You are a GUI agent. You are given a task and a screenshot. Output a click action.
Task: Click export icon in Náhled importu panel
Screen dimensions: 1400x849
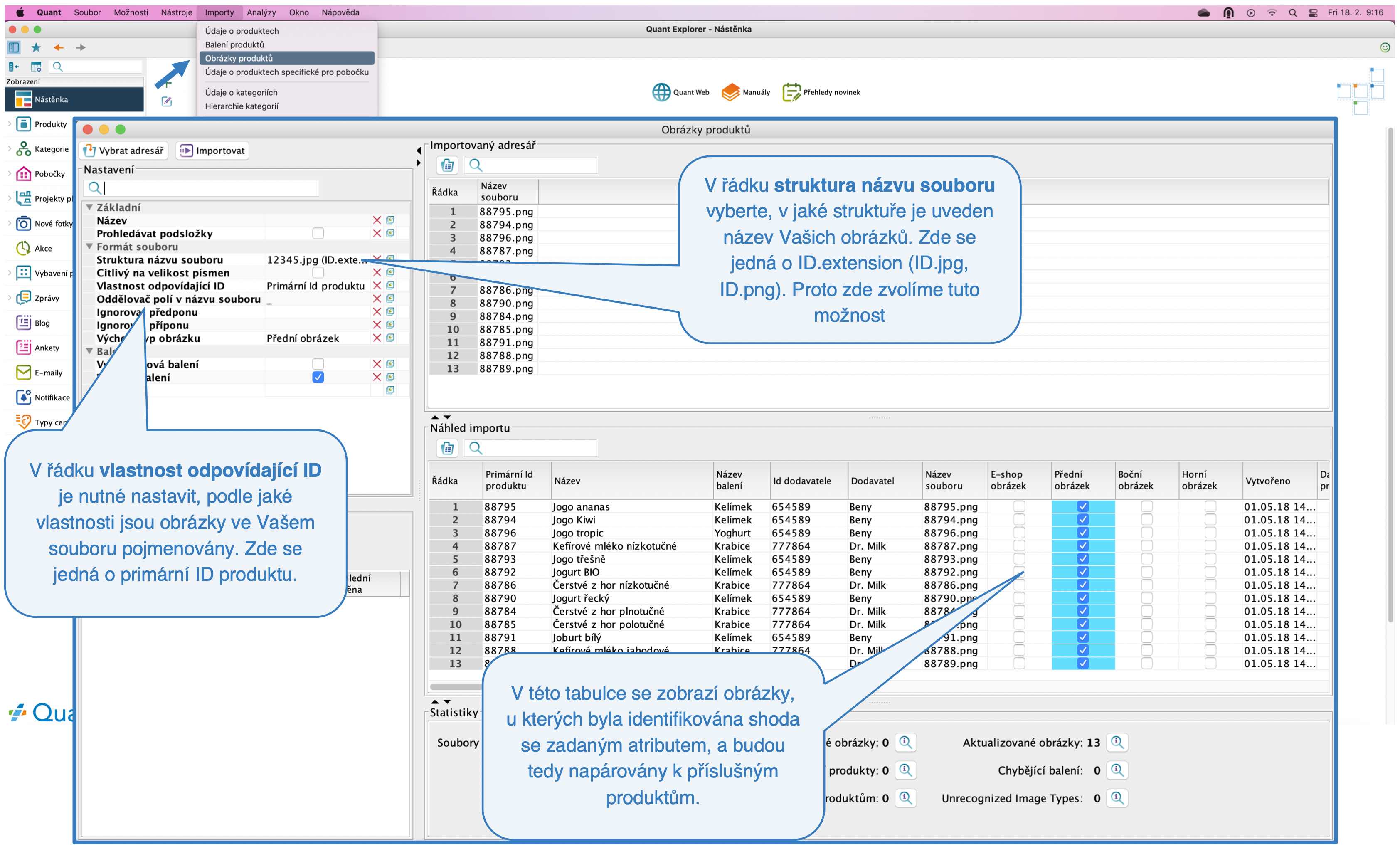[x=447, y=448]
